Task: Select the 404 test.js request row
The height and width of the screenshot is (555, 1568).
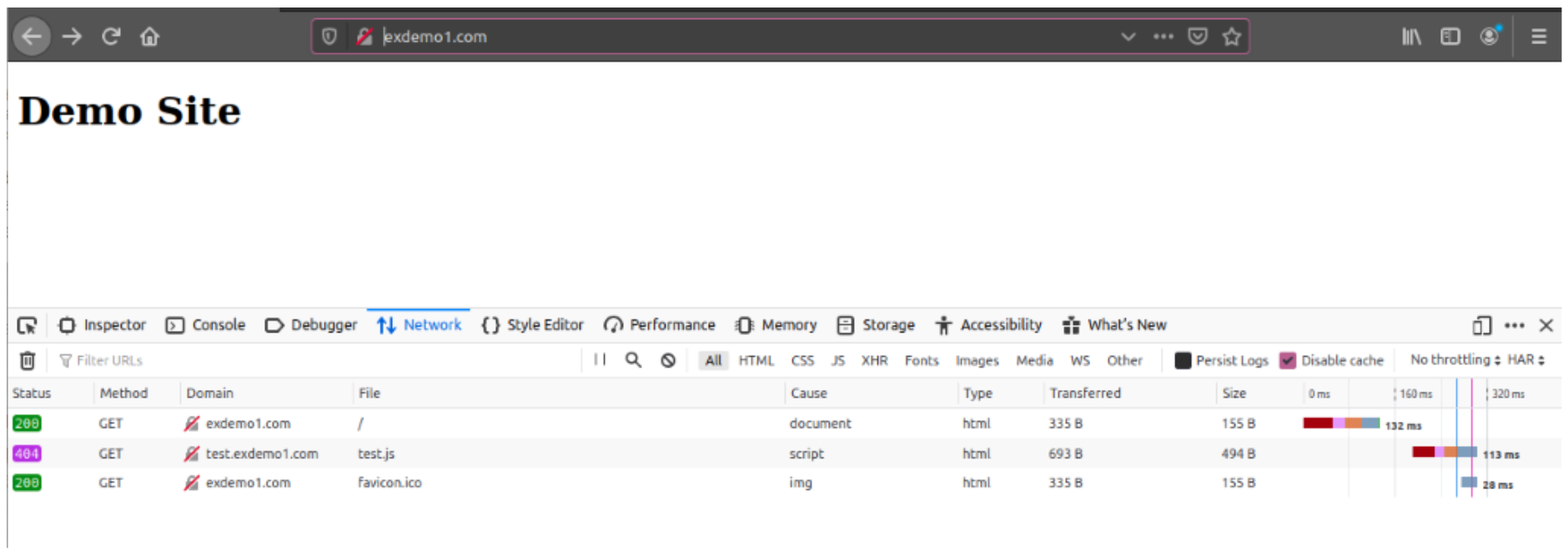Action: (784, 453)
